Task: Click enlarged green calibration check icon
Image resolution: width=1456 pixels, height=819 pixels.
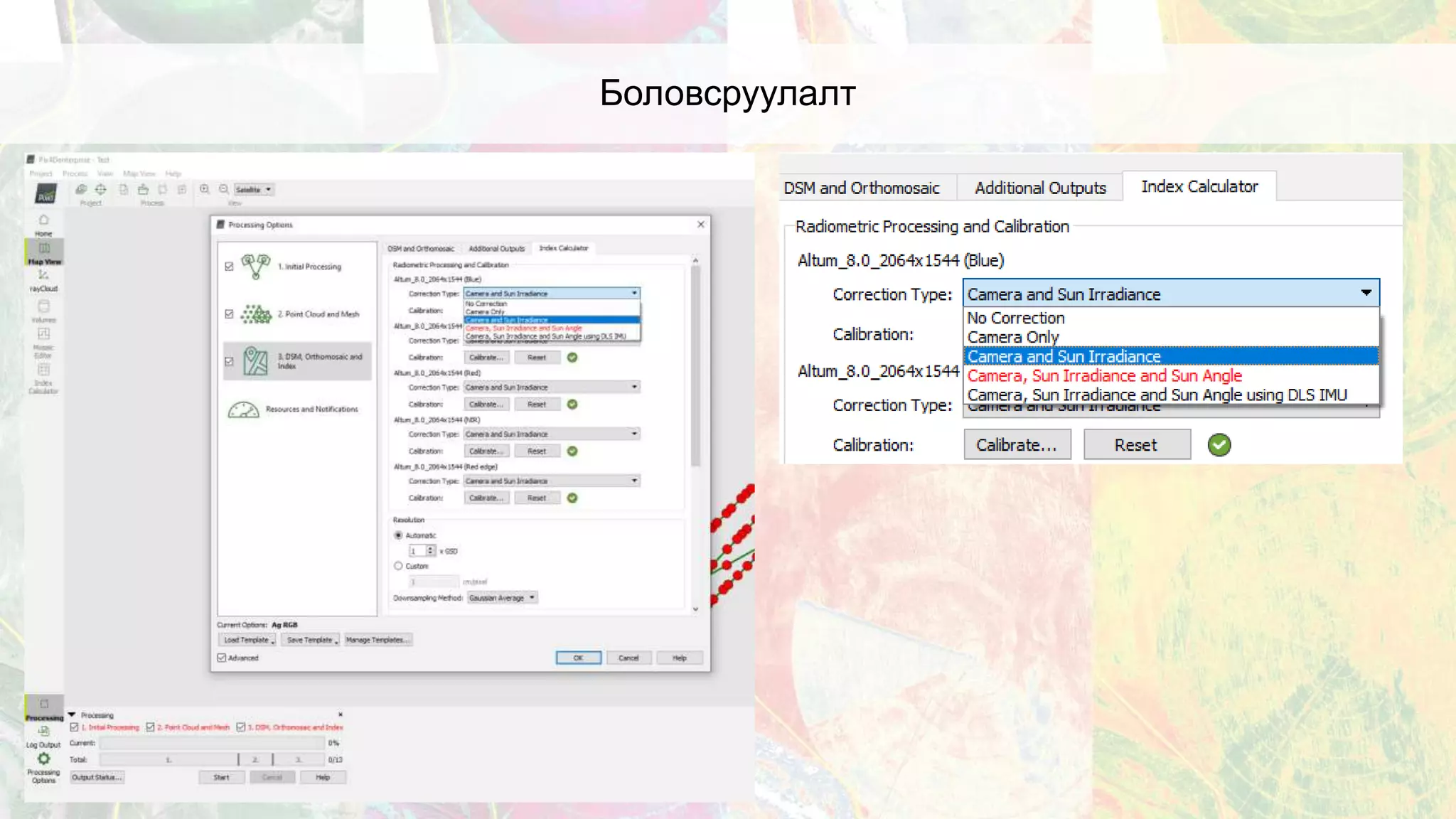Action: tap(1219, 445)
